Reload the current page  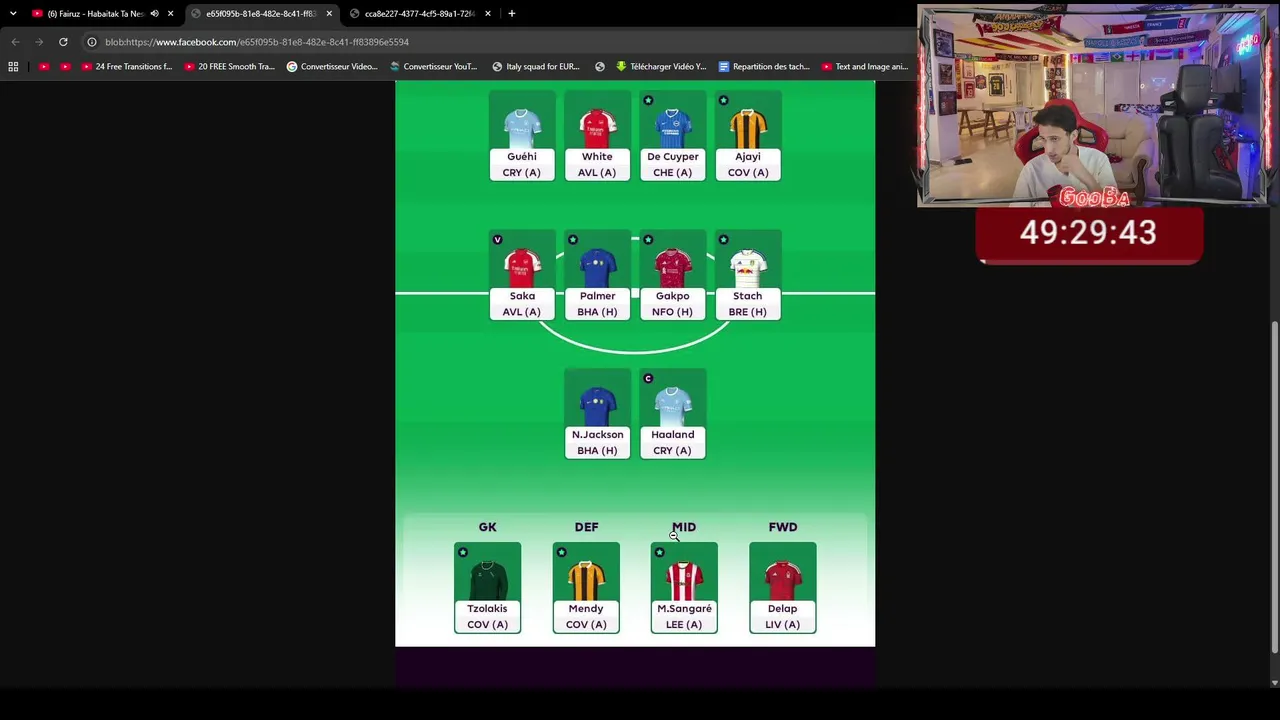[63, 42]
